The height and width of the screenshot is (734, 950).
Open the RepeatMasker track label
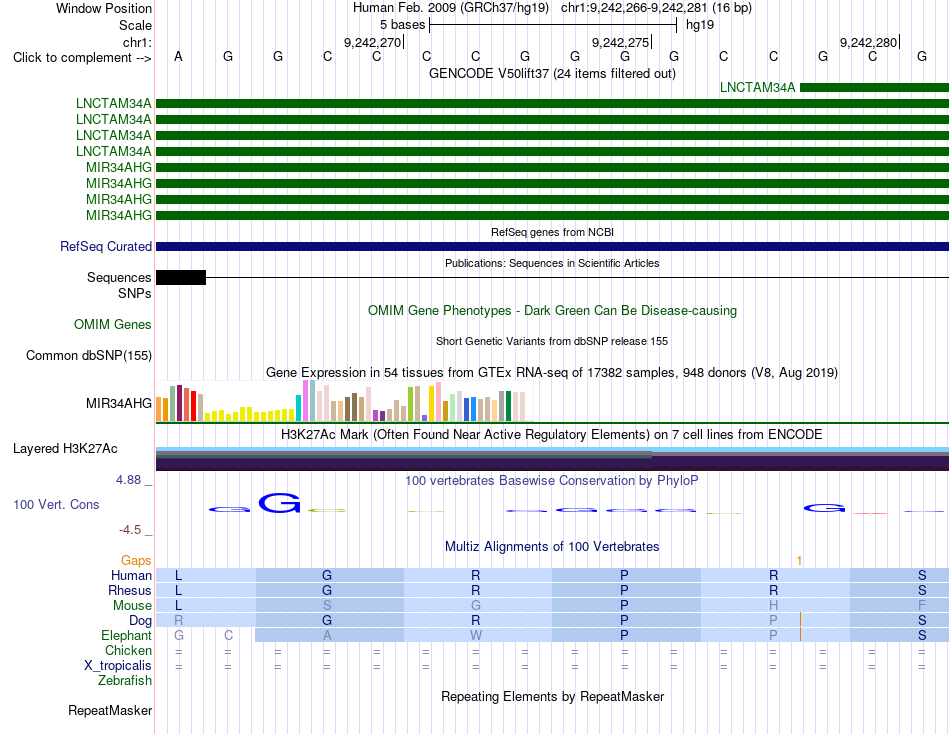110,710
